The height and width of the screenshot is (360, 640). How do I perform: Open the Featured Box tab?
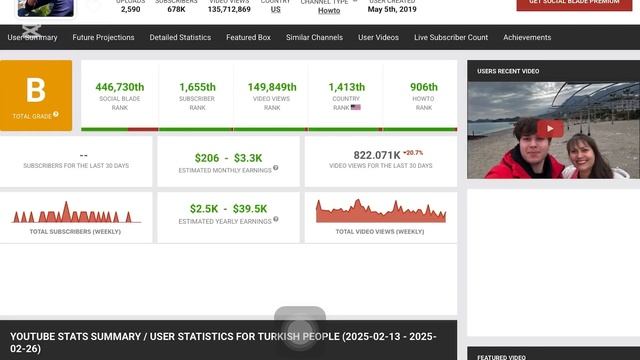coord(248,37)
